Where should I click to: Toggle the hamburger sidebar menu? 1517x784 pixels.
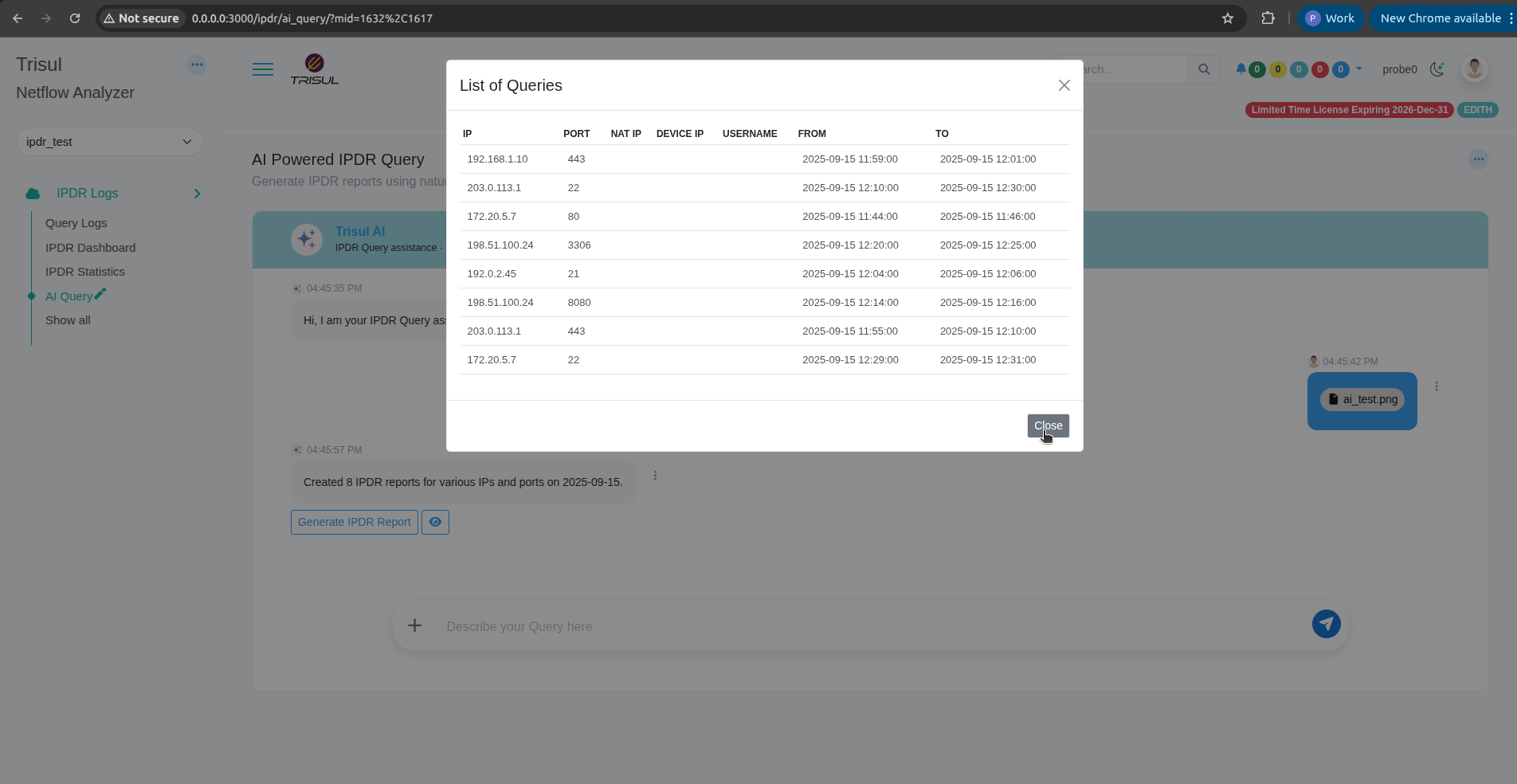(x=263, y=69)
